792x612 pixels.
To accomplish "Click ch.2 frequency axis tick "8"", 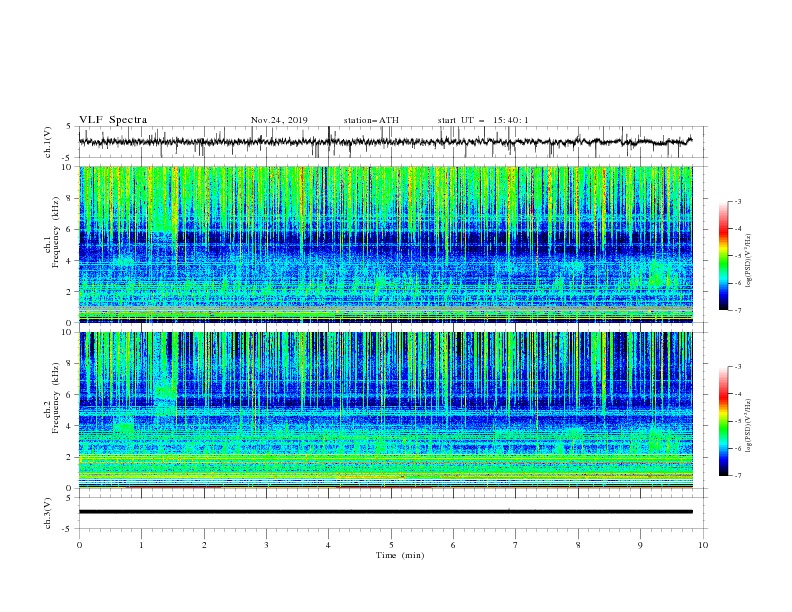I will pyautogui.click(x=70, y=364).
